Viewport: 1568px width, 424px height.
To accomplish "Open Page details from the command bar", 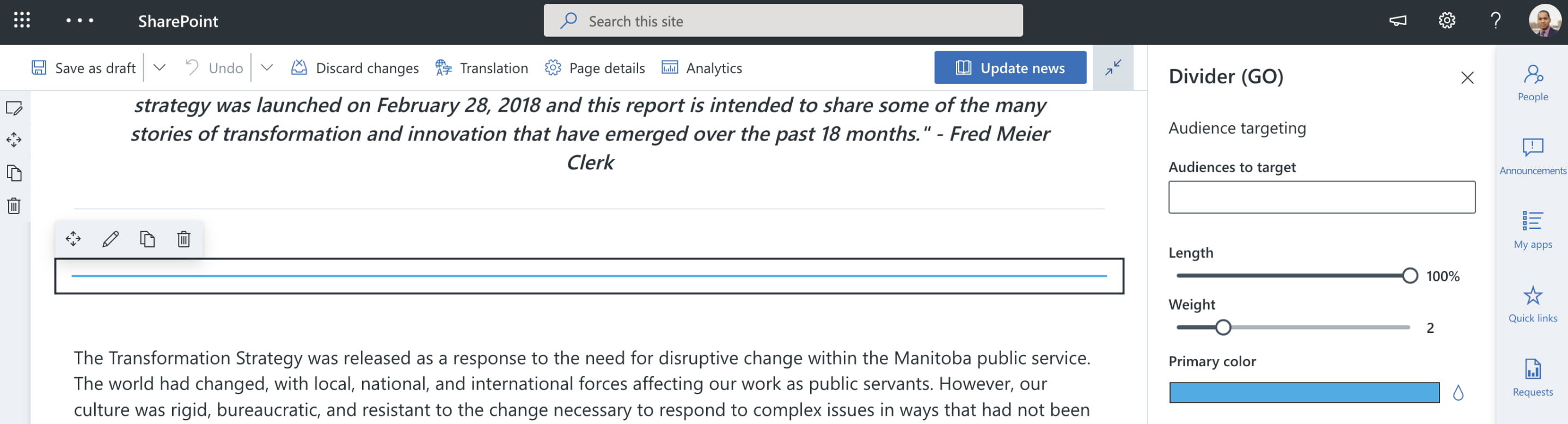I will coord(595,68).
